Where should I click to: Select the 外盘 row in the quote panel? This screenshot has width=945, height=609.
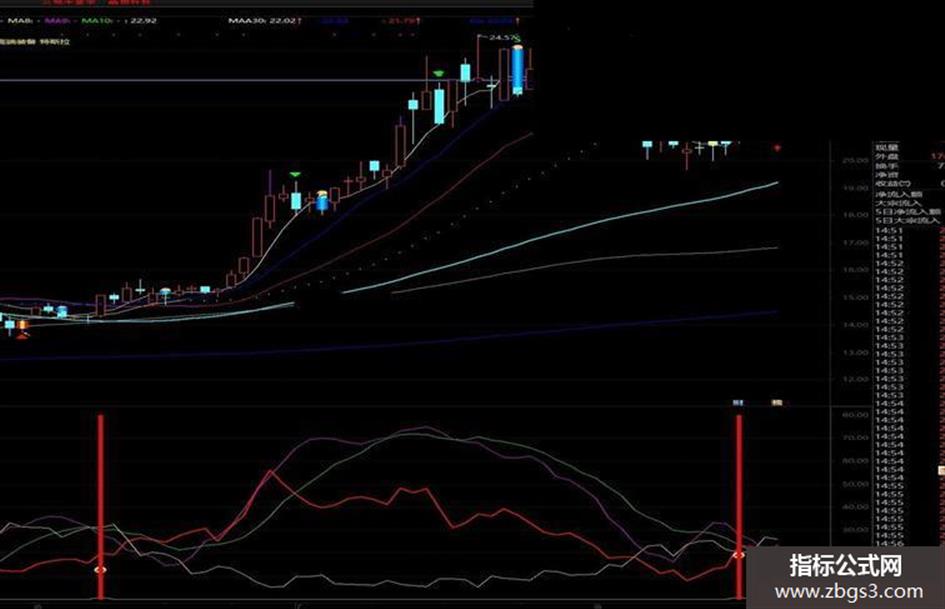pyautogui.click(x=909, y=156)
